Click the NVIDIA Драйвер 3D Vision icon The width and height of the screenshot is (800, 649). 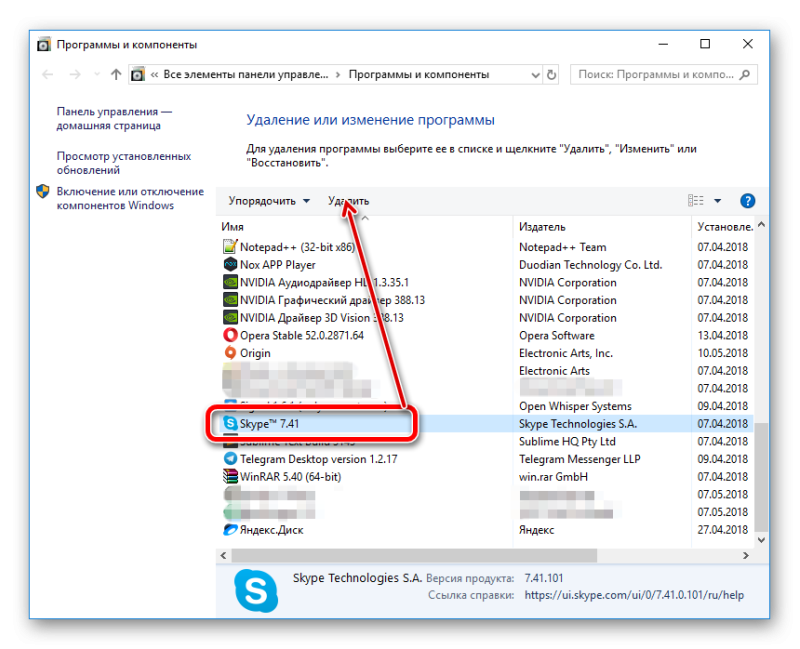pos(230,317)
